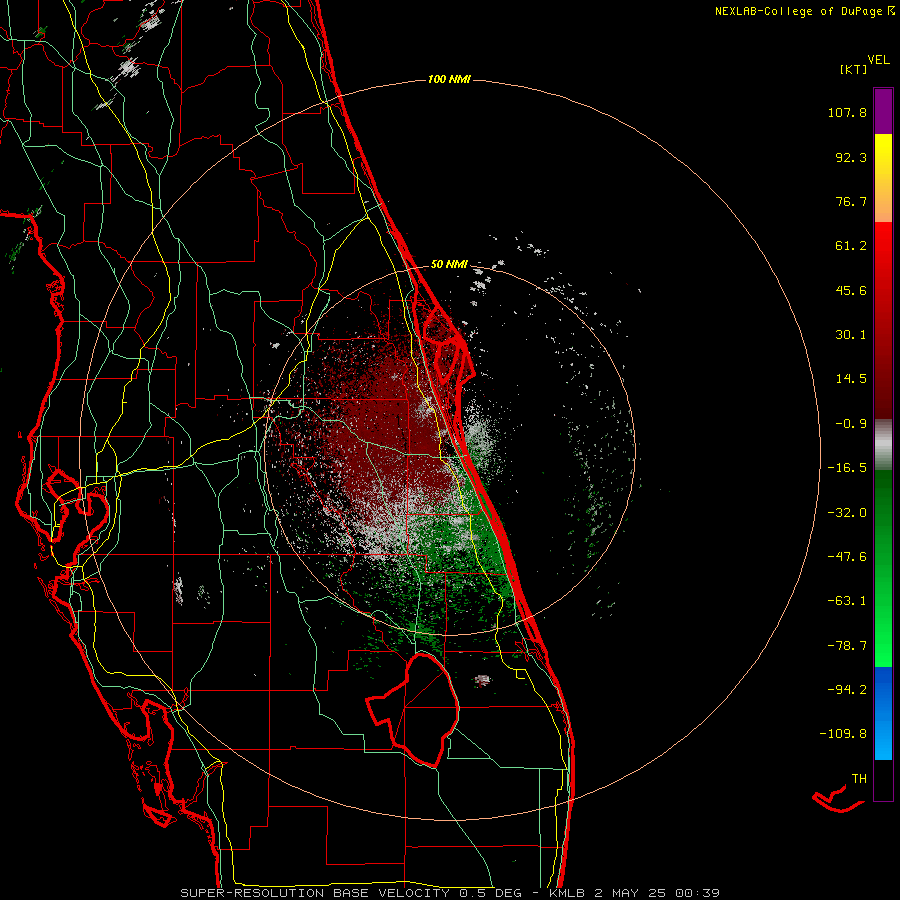Select the 30.1 legend value
Image resolution: width=900 pixels, height=900 pixels.
[x=851, y=335]
